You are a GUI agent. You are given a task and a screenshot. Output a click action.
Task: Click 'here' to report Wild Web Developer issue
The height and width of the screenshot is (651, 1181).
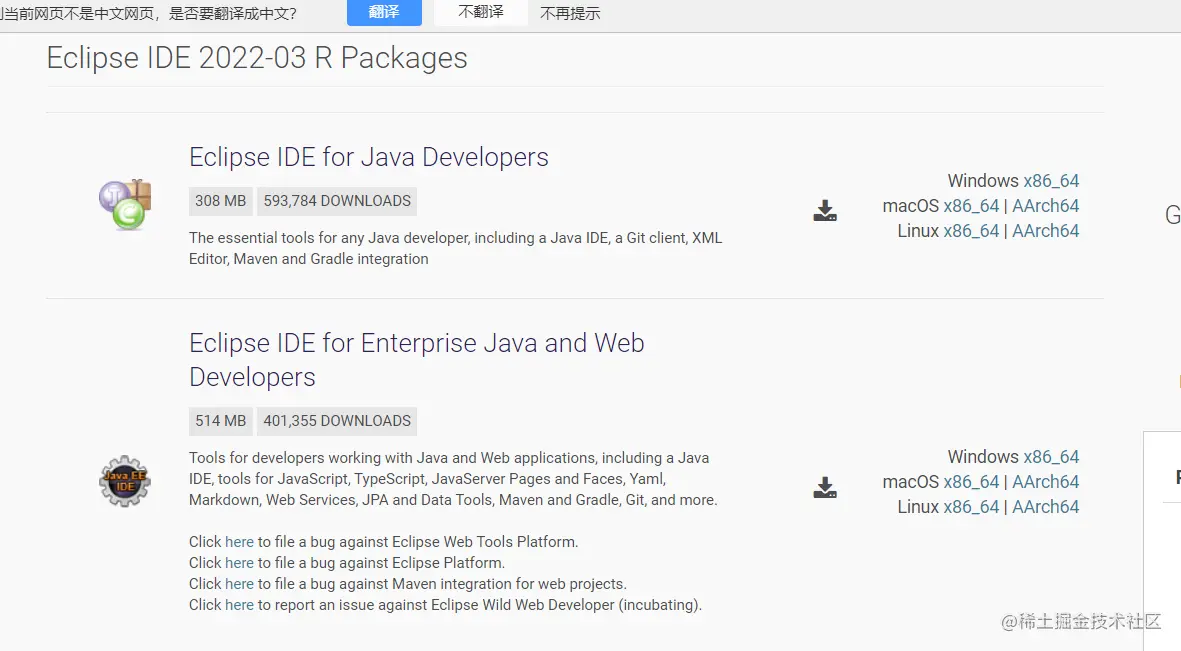239,605
